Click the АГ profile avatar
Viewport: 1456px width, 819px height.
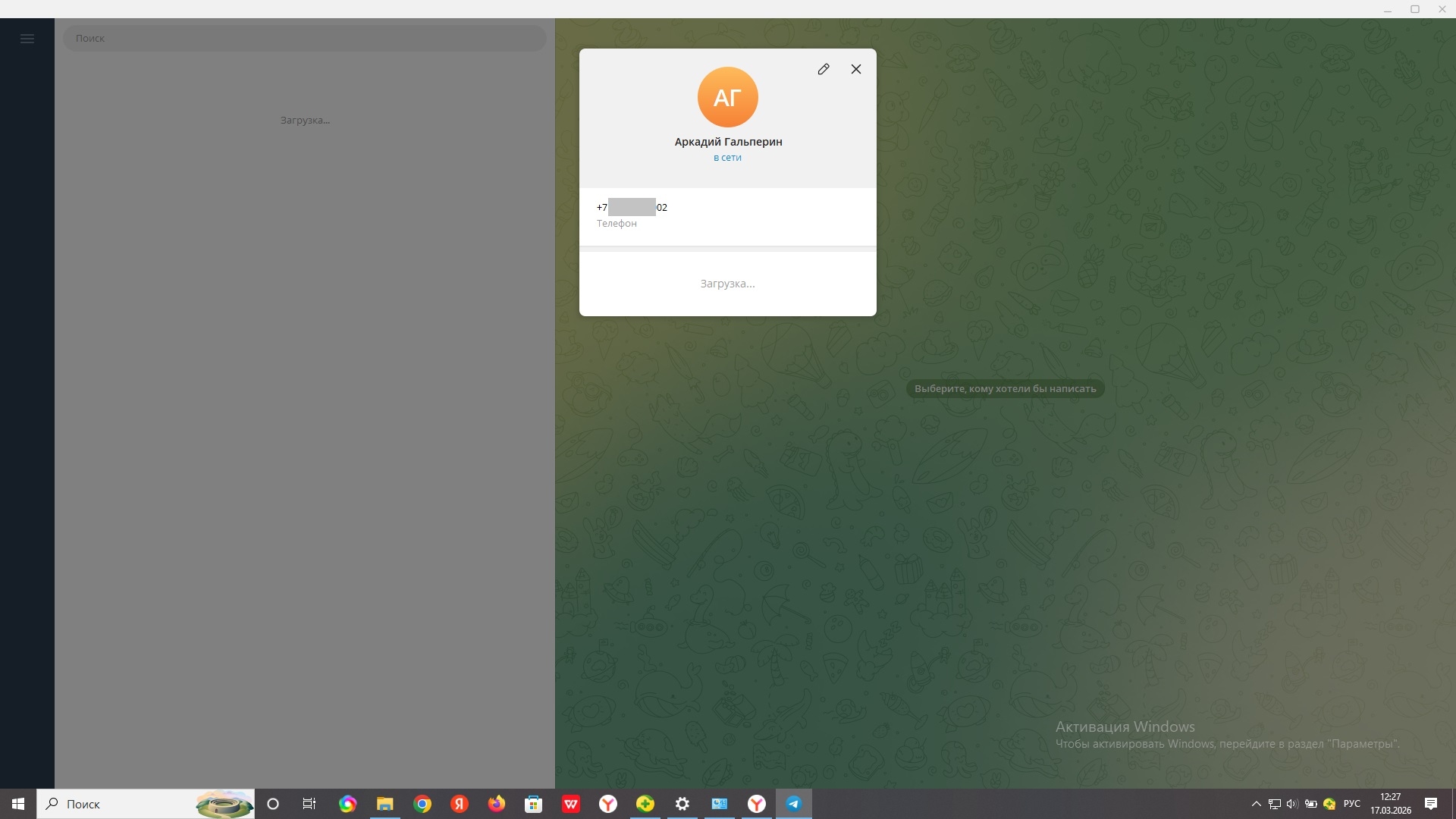tap(727, 97)
